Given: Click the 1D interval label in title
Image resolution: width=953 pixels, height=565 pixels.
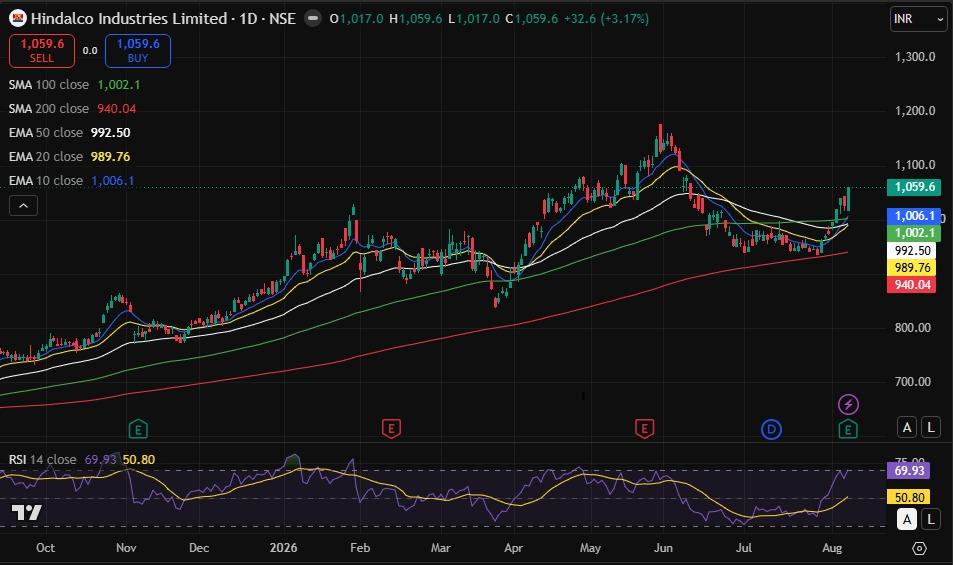Looking at the screenshot, I should (x=248, y=19).
